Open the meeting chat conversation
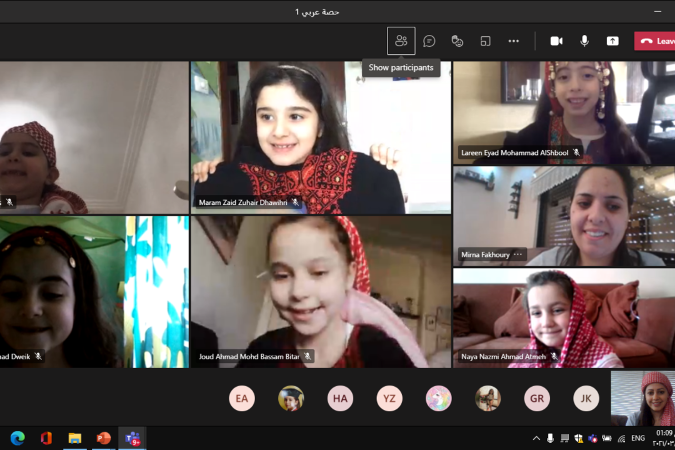675x450 pixels. 429,41
